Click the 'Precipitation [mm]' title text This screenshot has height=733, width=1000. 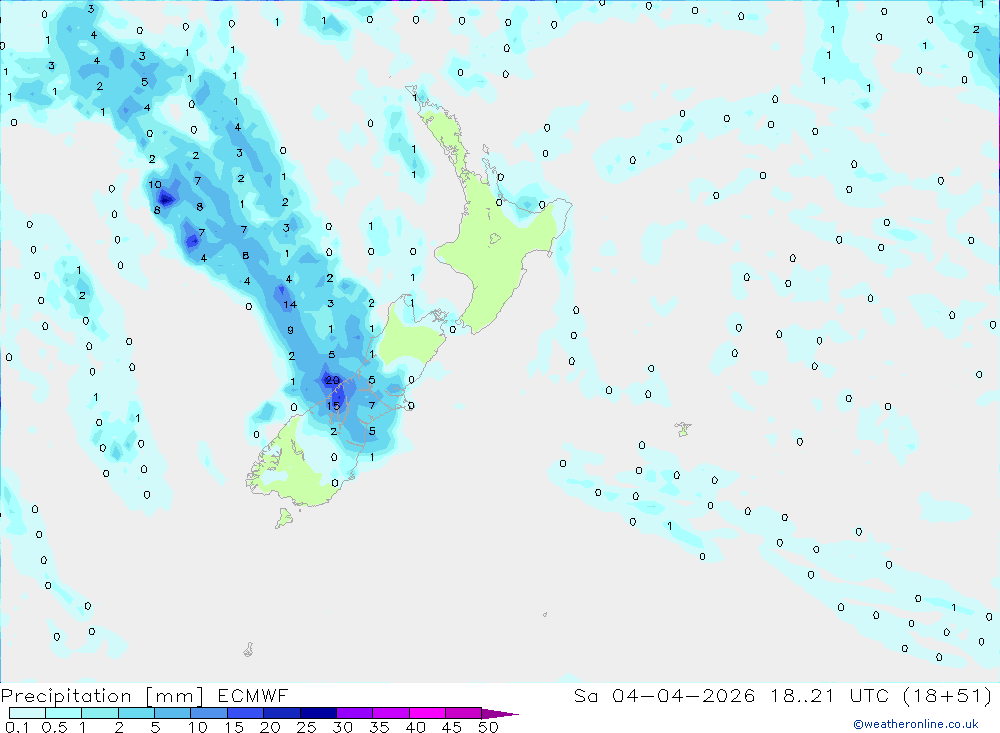(x=103, y=696)
